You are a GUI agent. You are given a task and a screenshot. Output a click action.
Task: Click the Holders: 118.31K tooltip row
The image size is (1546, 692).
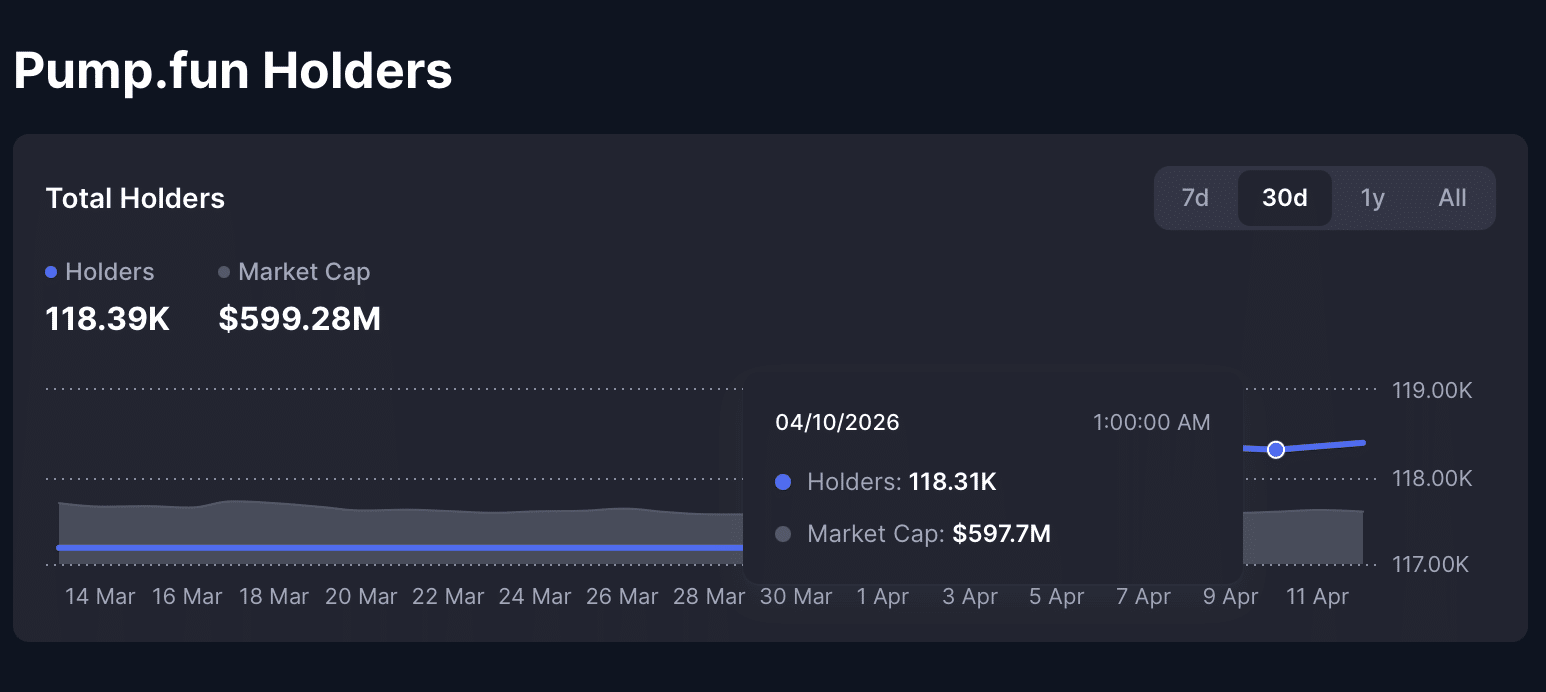[900, 482]
